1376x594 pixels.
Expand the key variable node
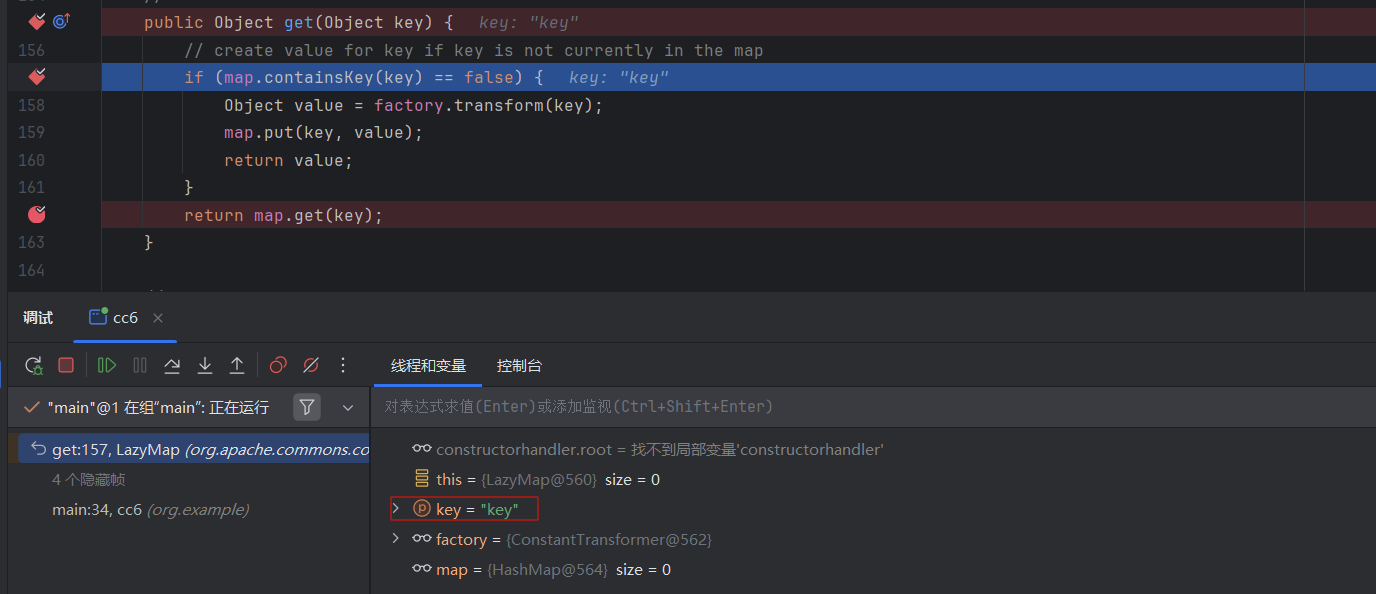coord(396,509)
